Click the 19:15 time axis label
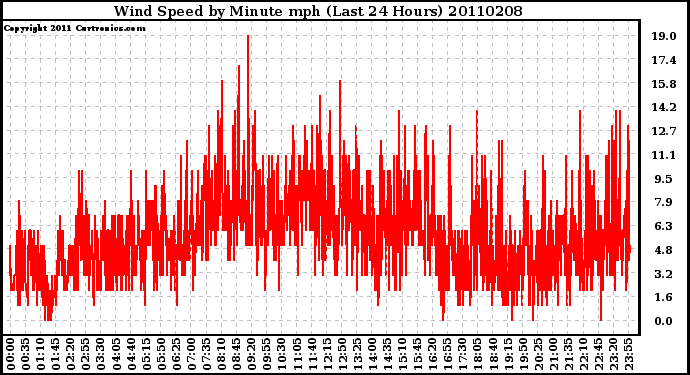This screenshot has width=690, height=375. click(x=508, y=354)
